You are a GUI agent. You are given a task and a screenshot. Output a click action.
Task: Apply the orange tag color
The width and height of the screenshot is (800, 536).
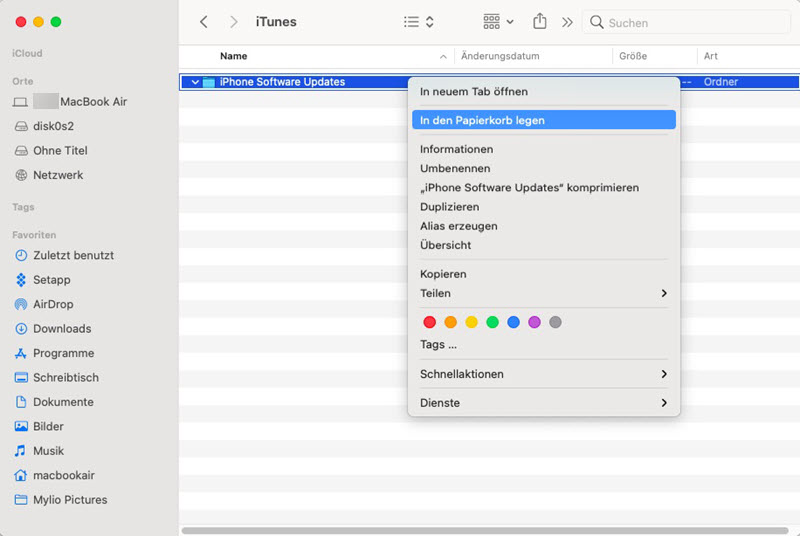point(451,322)
